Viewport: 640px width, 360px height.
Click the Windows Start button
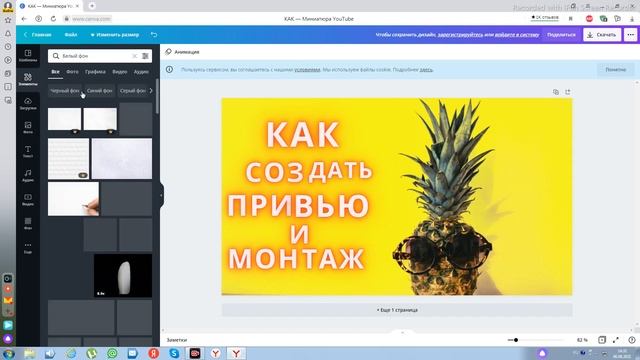(8, 353)
